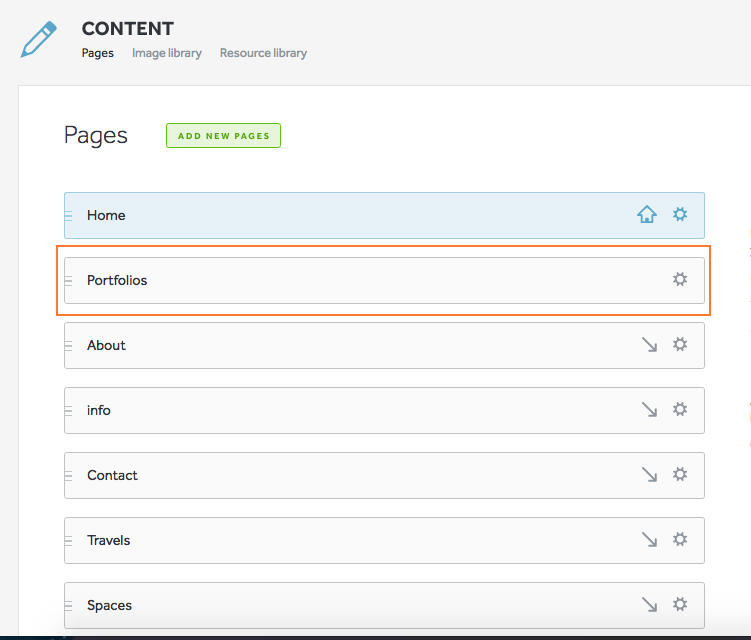Select the Portfolios page row
Viewport: 751px width, 640px height.
[x=350, y=280]
